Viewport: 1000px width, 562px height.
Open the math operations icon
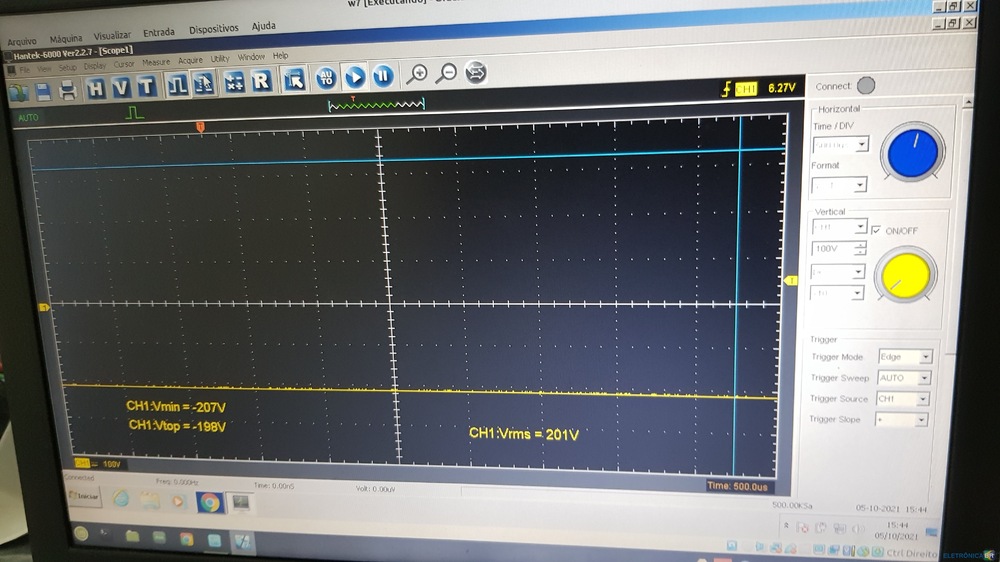(x=233, y=82)
